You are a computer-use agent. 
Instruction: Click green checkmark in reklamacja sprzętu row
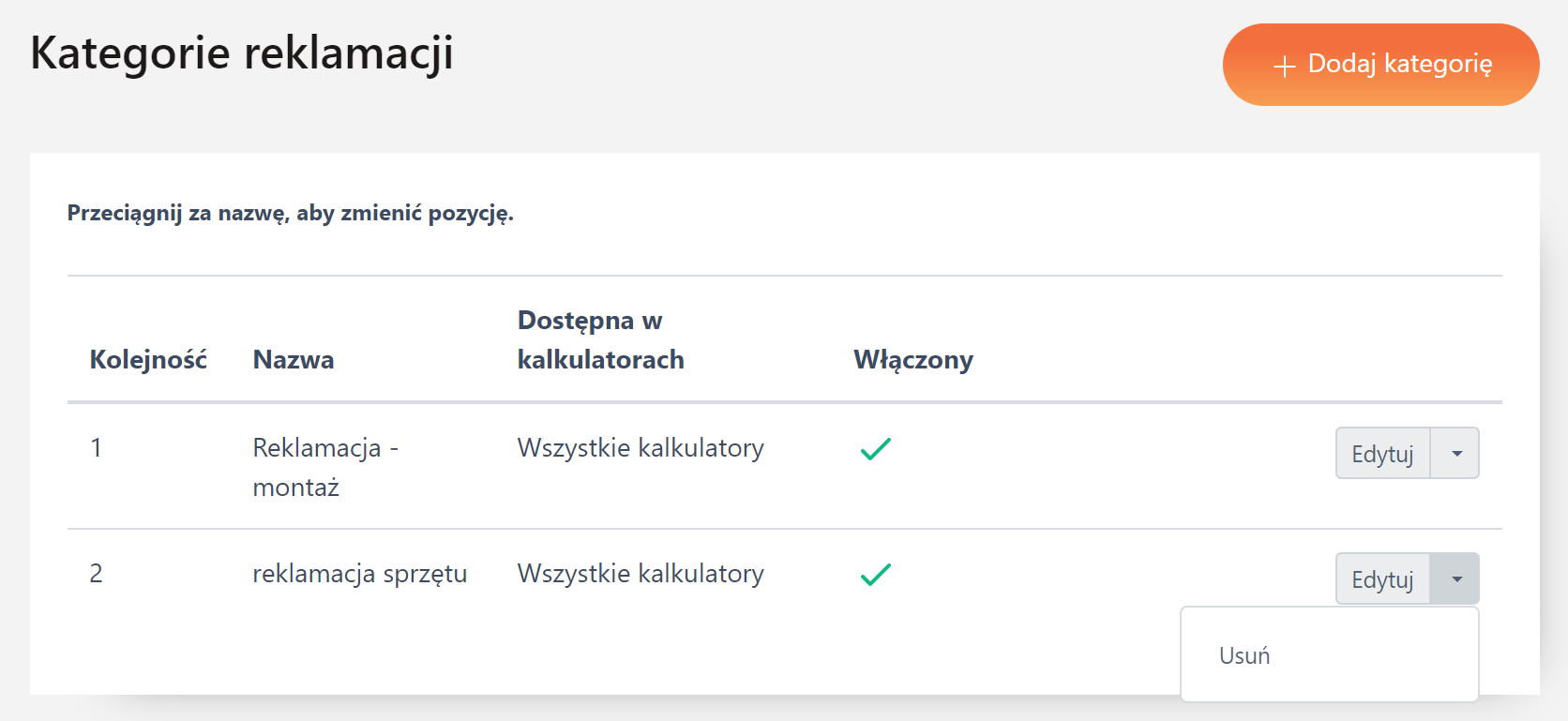click(x=875, y=575)
